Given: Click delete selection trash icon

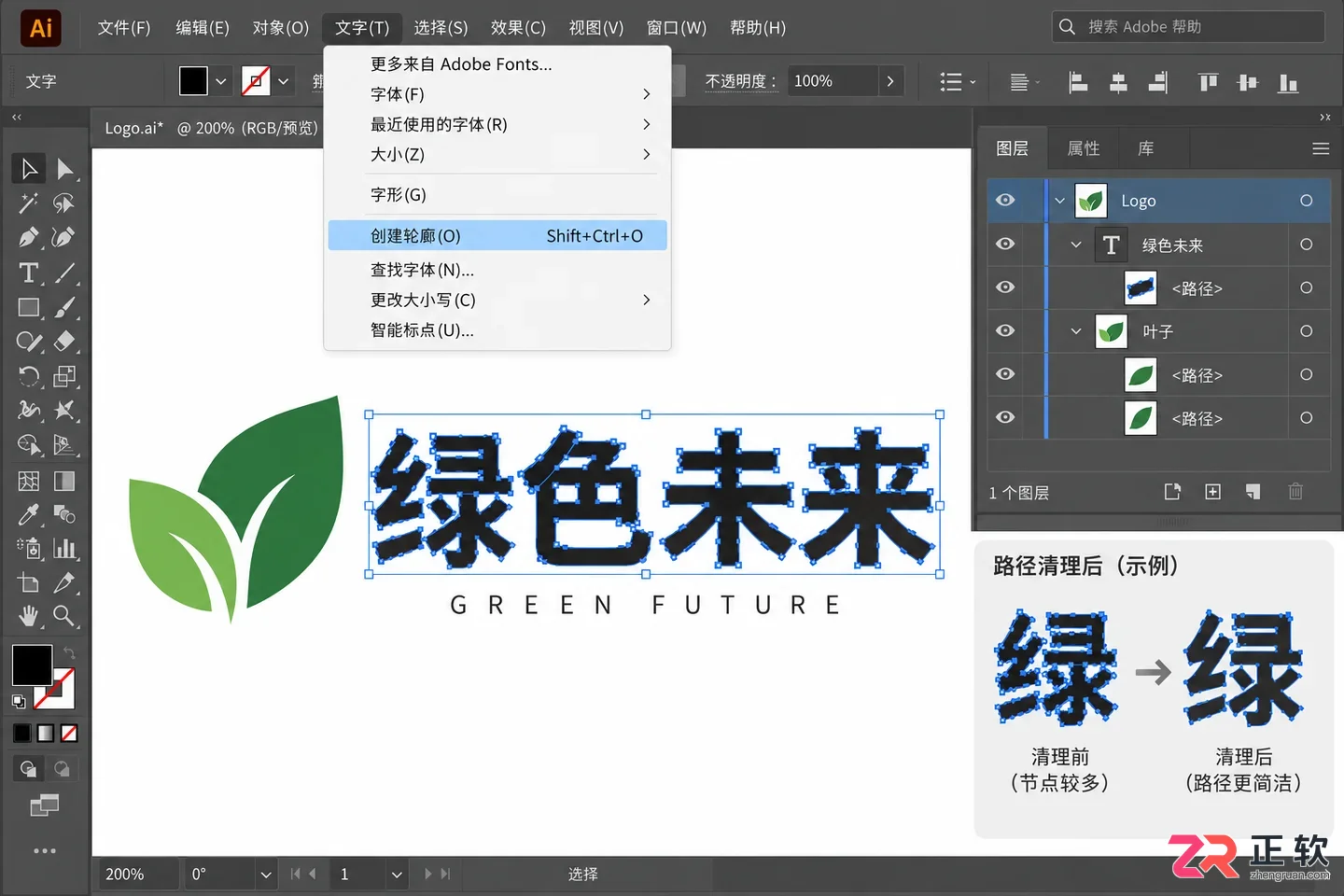Looking at the screenshot, I should pos(1295,492).
